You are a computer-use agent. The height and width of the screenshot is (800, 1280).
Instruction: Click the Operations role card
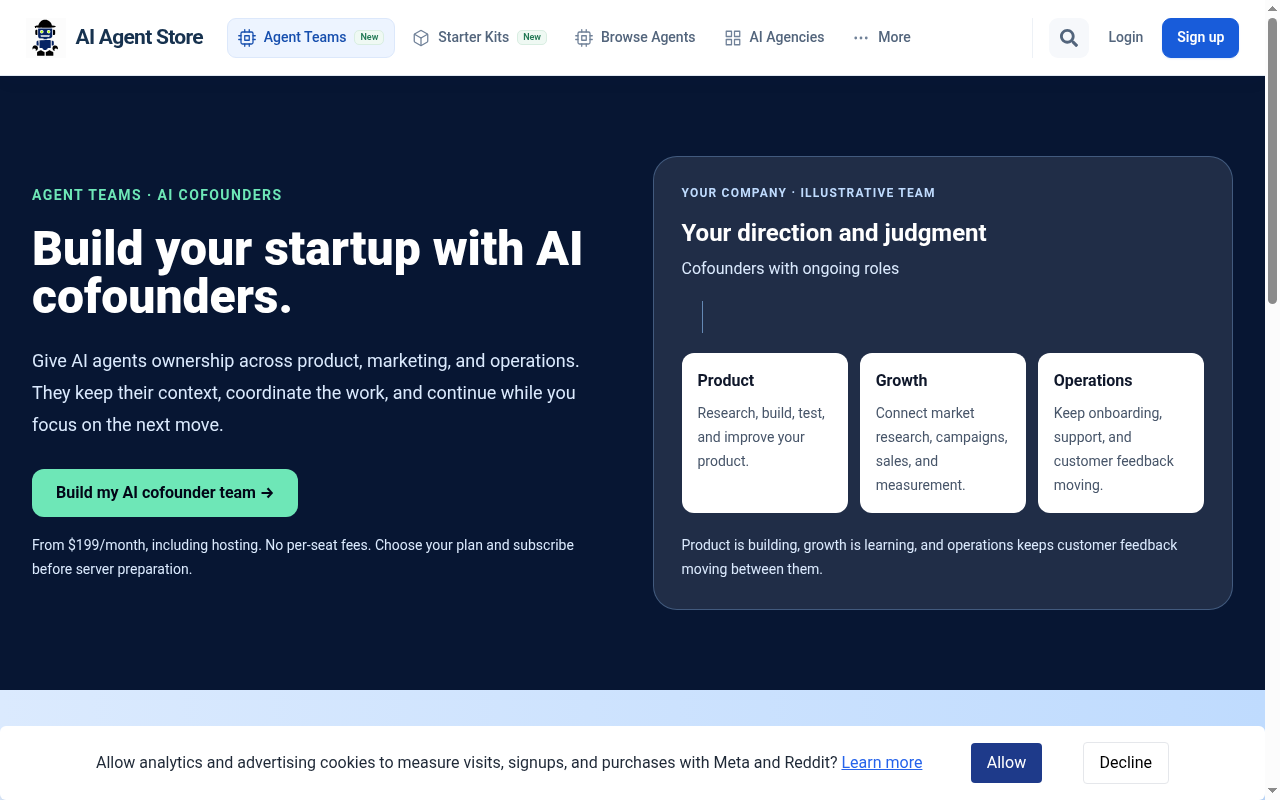click(1121, 433)
